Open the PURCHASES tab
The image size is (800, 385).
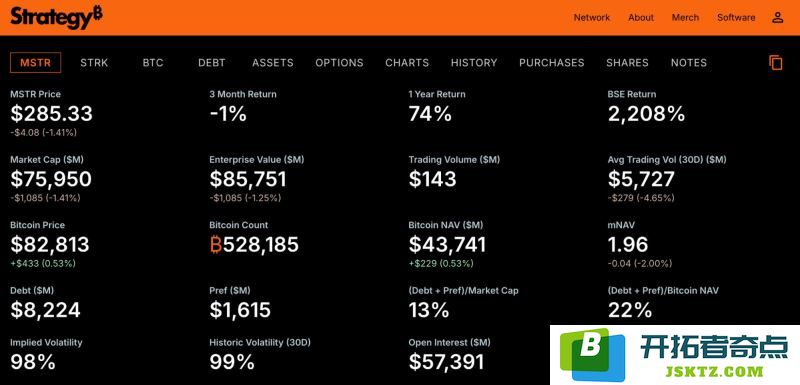[x=552, y=63]
